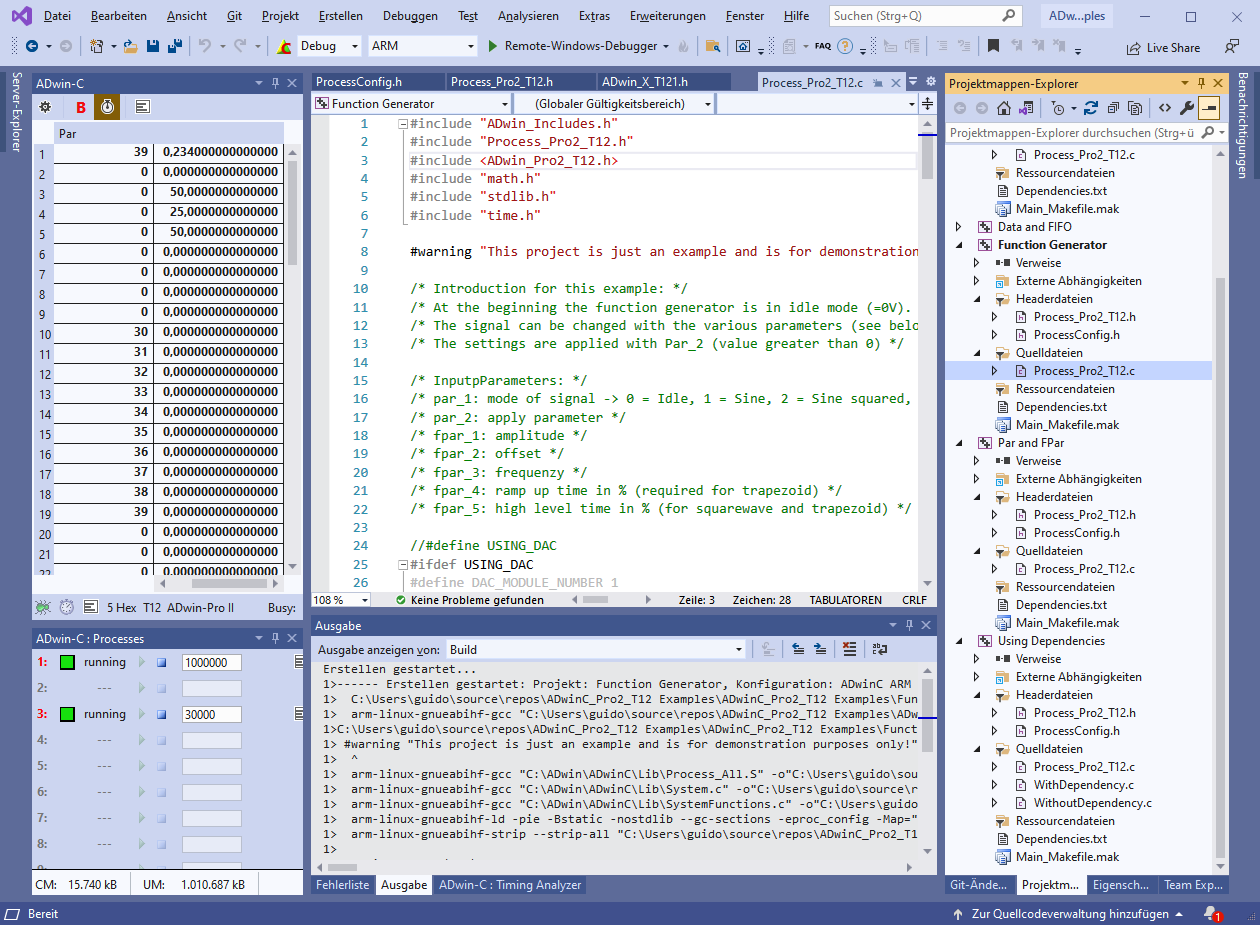Viewport: 1260px width, 925px height.
Task: Click the help question mark toolbar icon
Action: pyautogui.click(x=845, y=46)
